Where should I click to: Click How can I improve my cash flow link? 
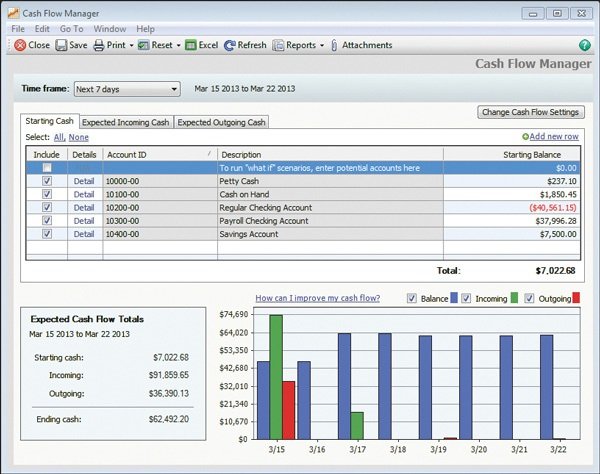pos(318,298)
